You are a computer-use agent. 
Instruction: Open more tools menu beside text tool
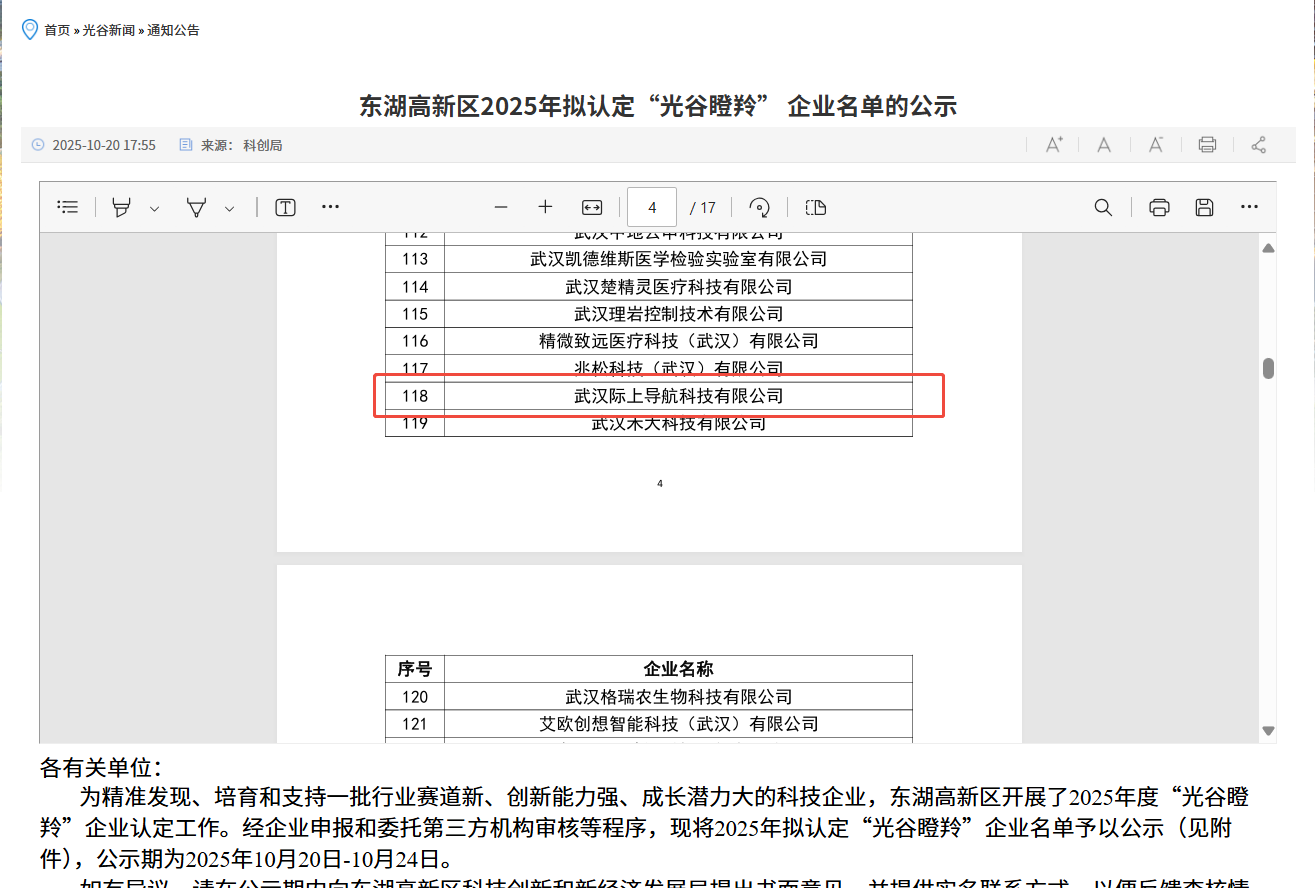tap(330, 207)
